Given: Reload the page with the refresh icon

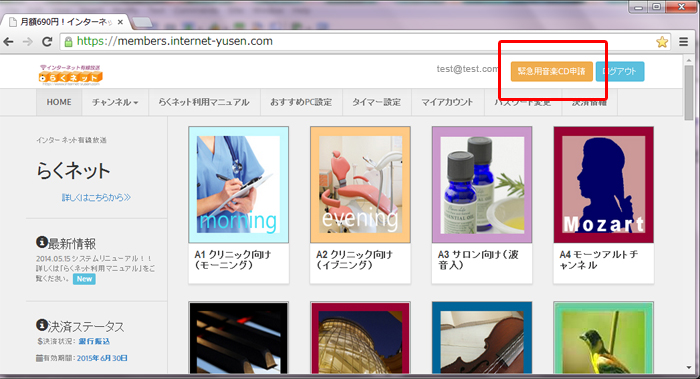Looking at the screenshot, I should [x=47, y=42].
